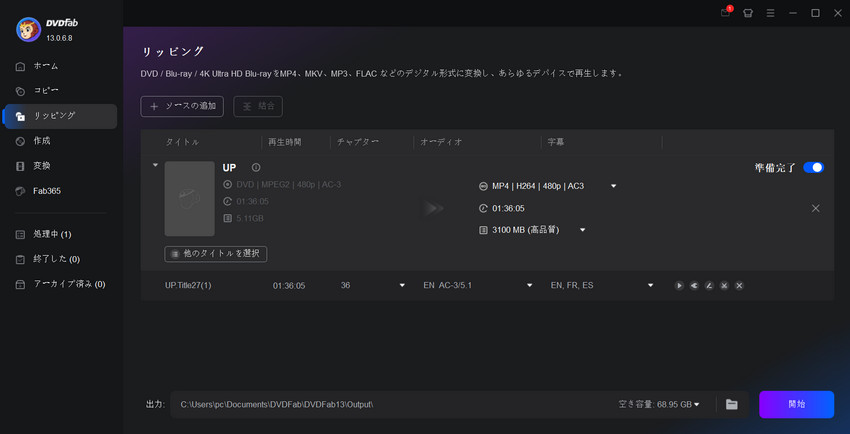Viewport: 850px width, 434px height.
Task: Open the ホーム (Home) section
Action: point(61,66)
